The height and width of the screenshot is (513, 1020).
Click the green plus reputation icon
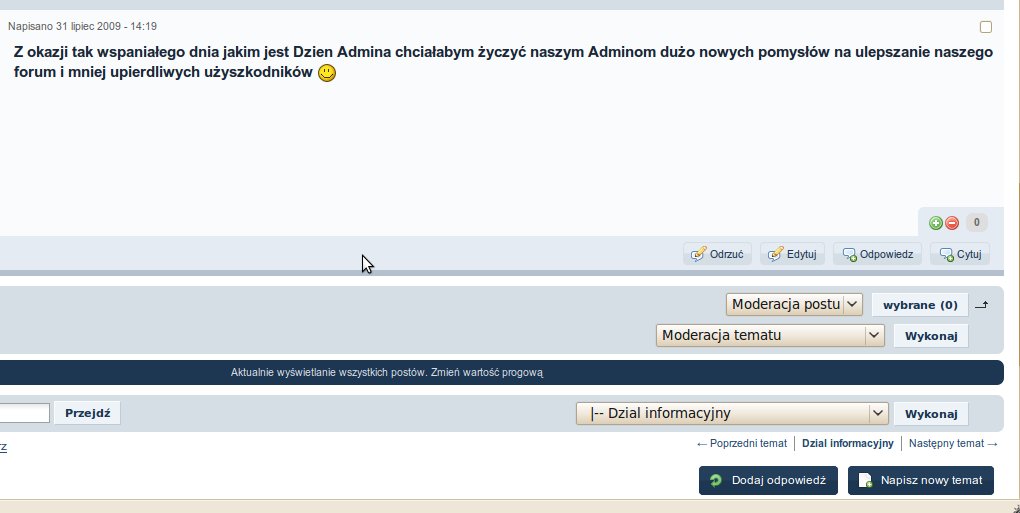click(x=935, y=223)
